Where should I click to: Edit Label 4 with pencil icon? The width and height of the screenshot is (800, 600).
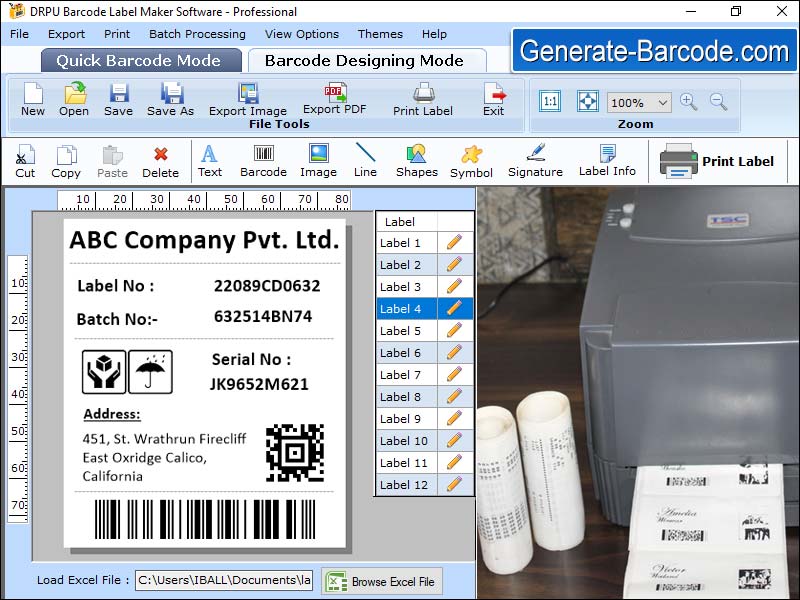(x=454, y=308)
